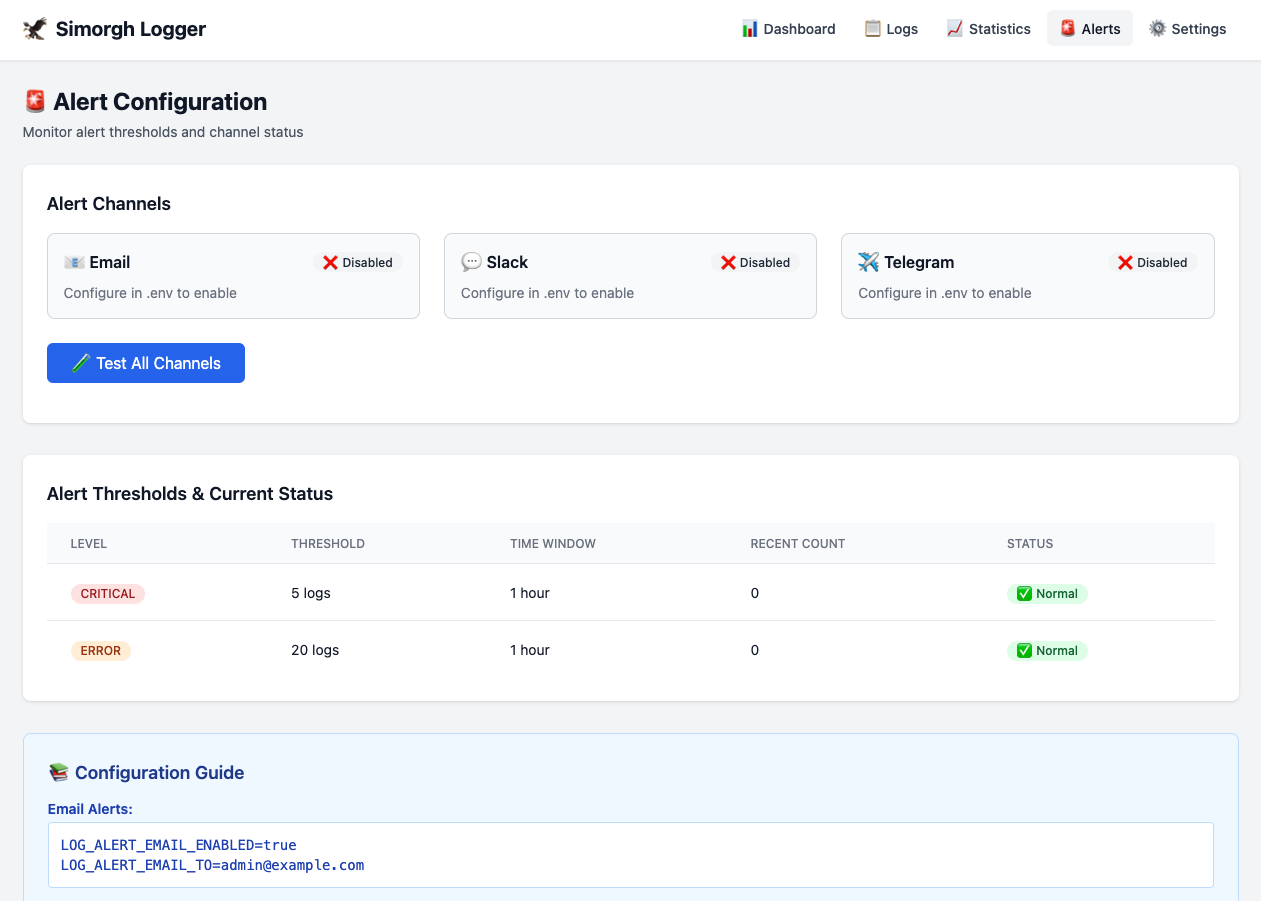This screenshot has width=1261, height=901.
Task: Open the Alerts navigation tab
Action: click(1090, 29)
